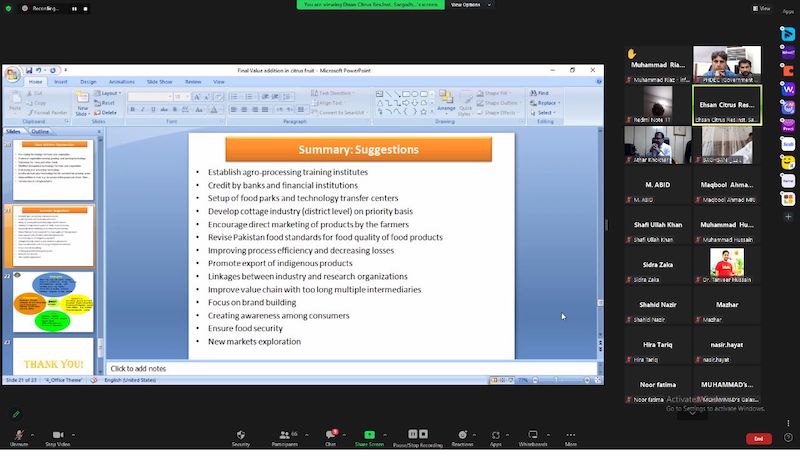
Task: Switch to the Slide Show ribbon tab
Action: tap(159, 82)
